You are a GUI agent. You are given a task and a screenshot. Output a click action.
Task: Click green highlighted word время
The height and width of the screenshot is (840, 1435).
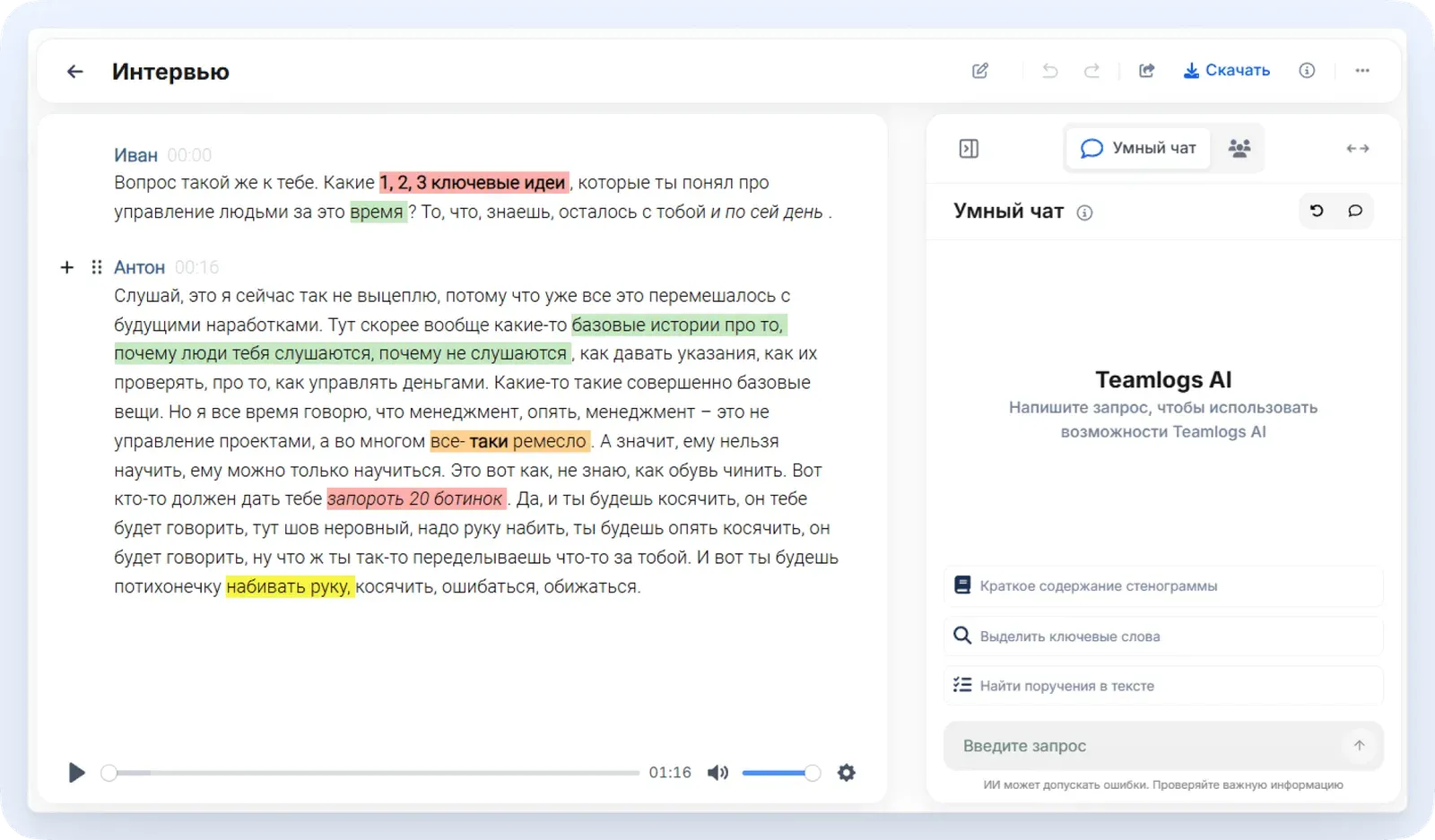click(x=378, y=212)
